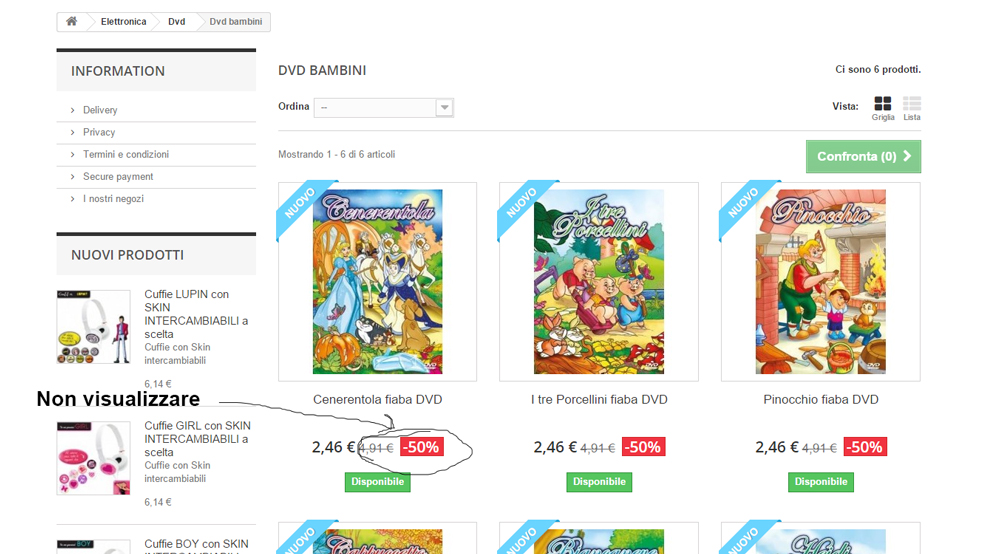Click Cenerentola DVD cover thumbnail
This screenshot has height=554, width=1000.
click(x=378, y=281)
